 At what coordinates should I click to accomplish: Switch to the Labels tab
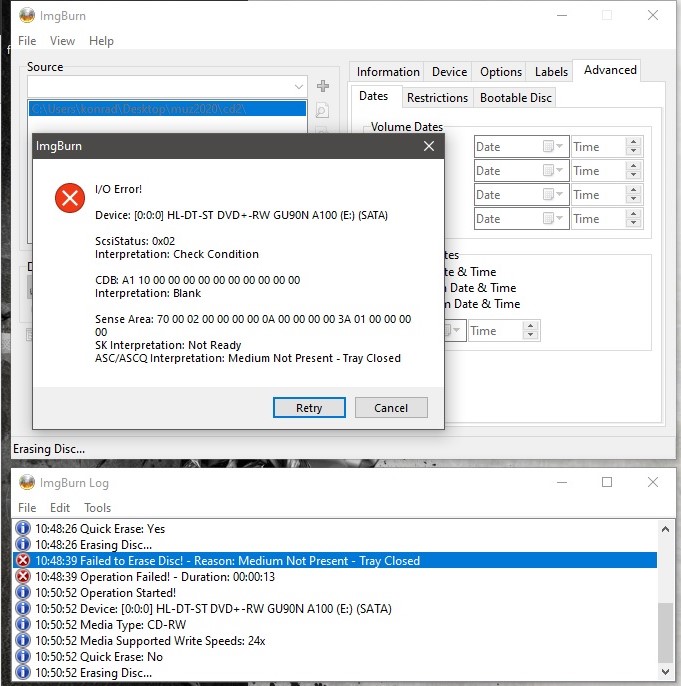[551, 72]
